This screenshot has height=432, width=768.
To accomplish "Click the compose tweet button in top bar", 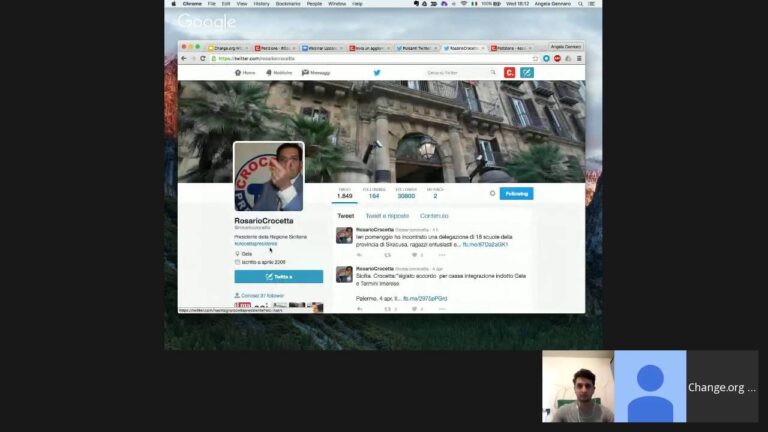I will [527, 72].
